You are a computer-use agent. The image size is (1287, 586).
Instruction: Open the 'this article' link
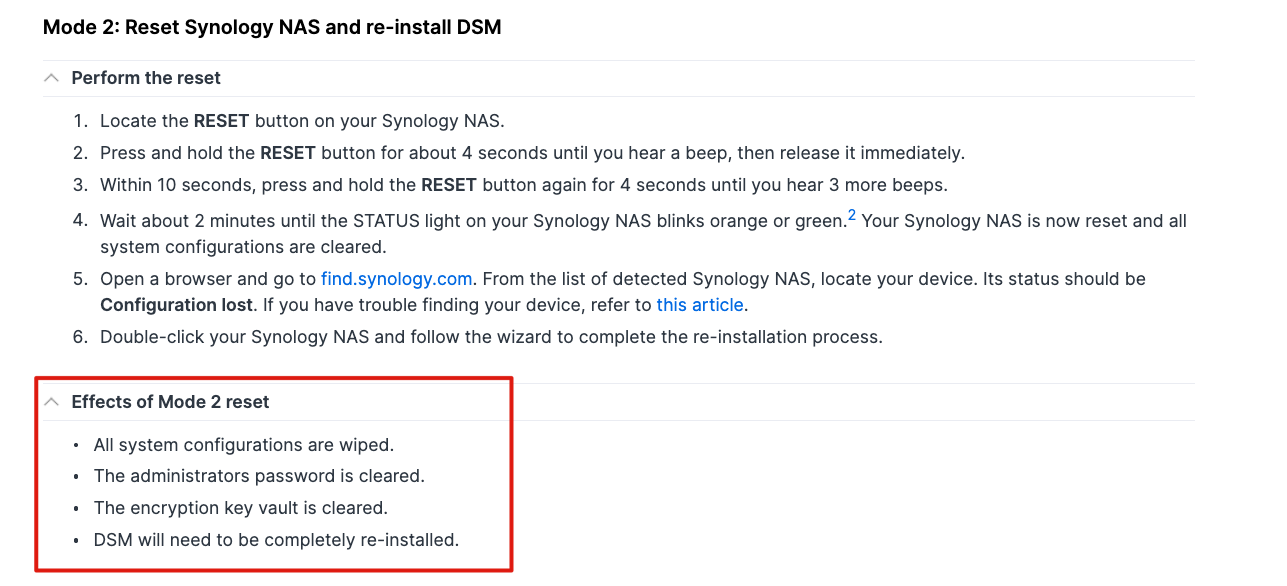pos(700,305)
